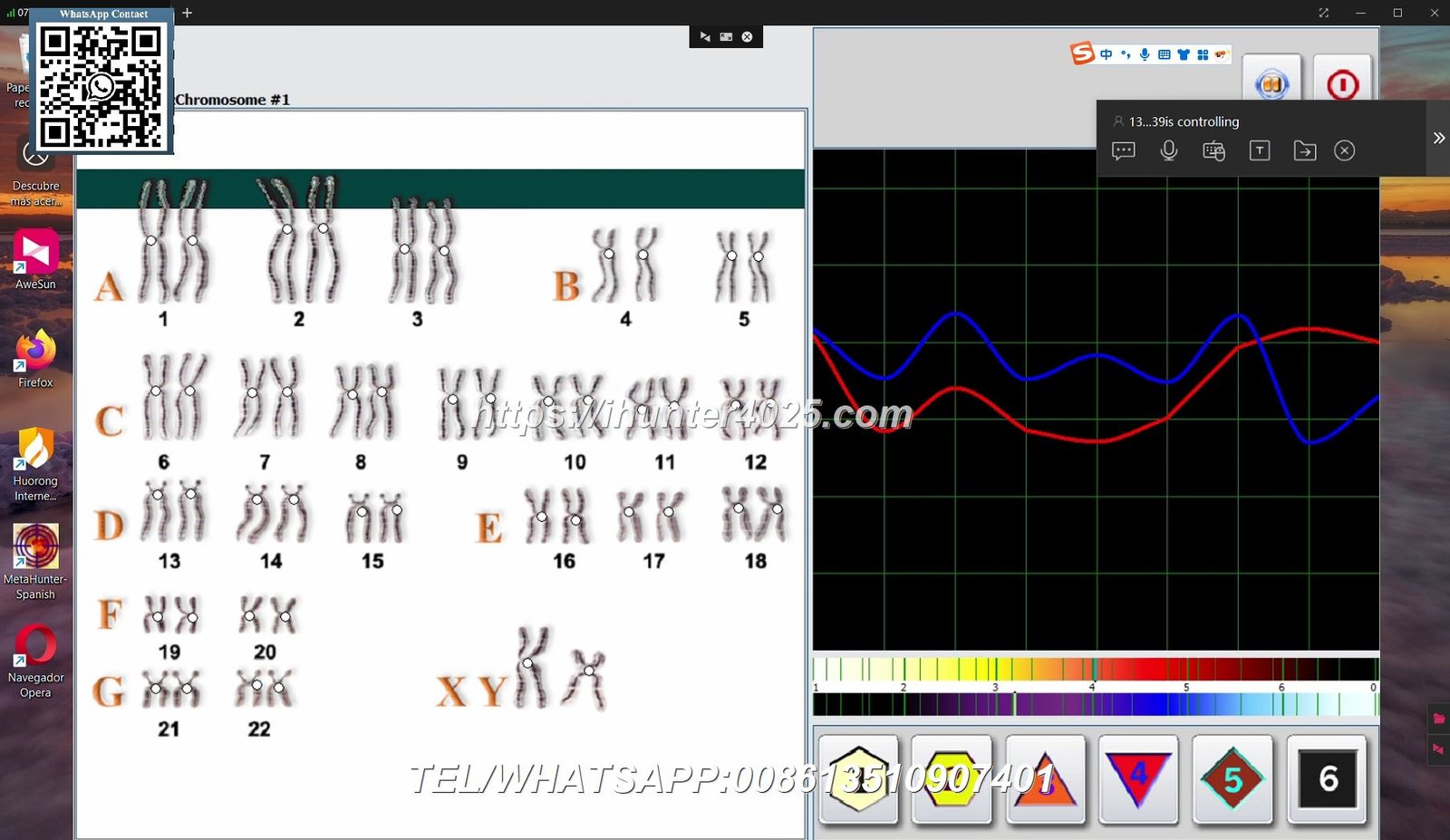Screen dimensions: 1450x840
Task: Mute the microphone in the controlling panel
Action: tap(1169, 150)
